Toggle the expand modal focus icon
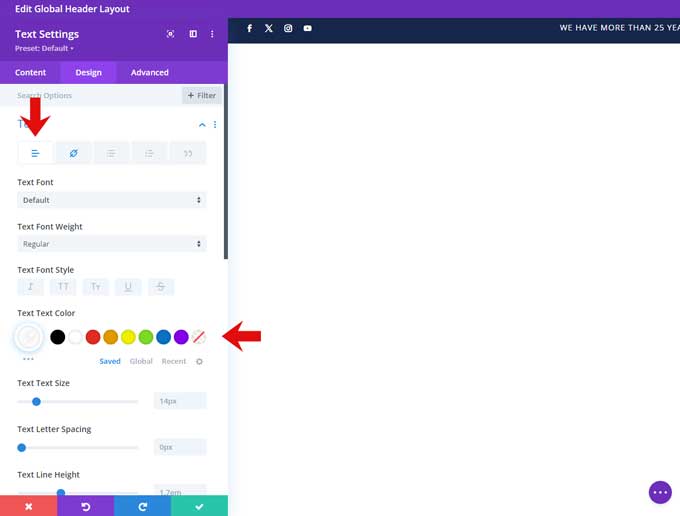680x516 pixels. 170,34
